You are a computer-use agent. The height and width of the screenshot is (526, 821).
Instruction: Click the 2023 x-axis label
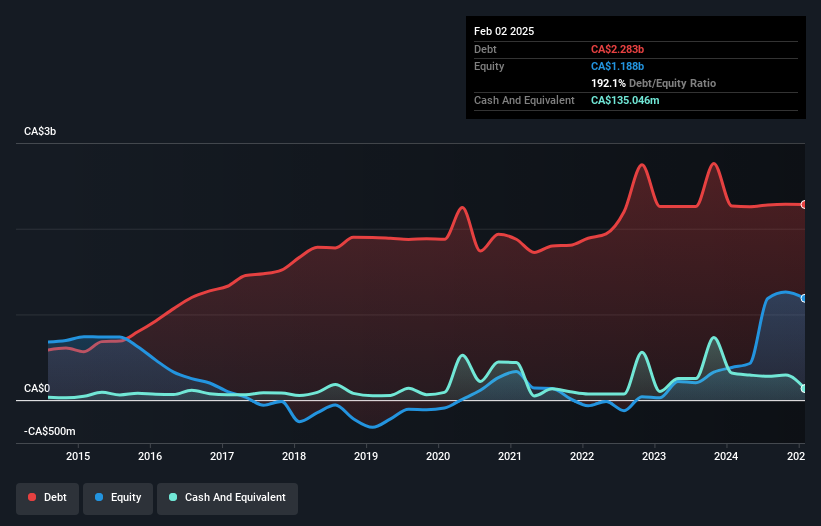654,456
